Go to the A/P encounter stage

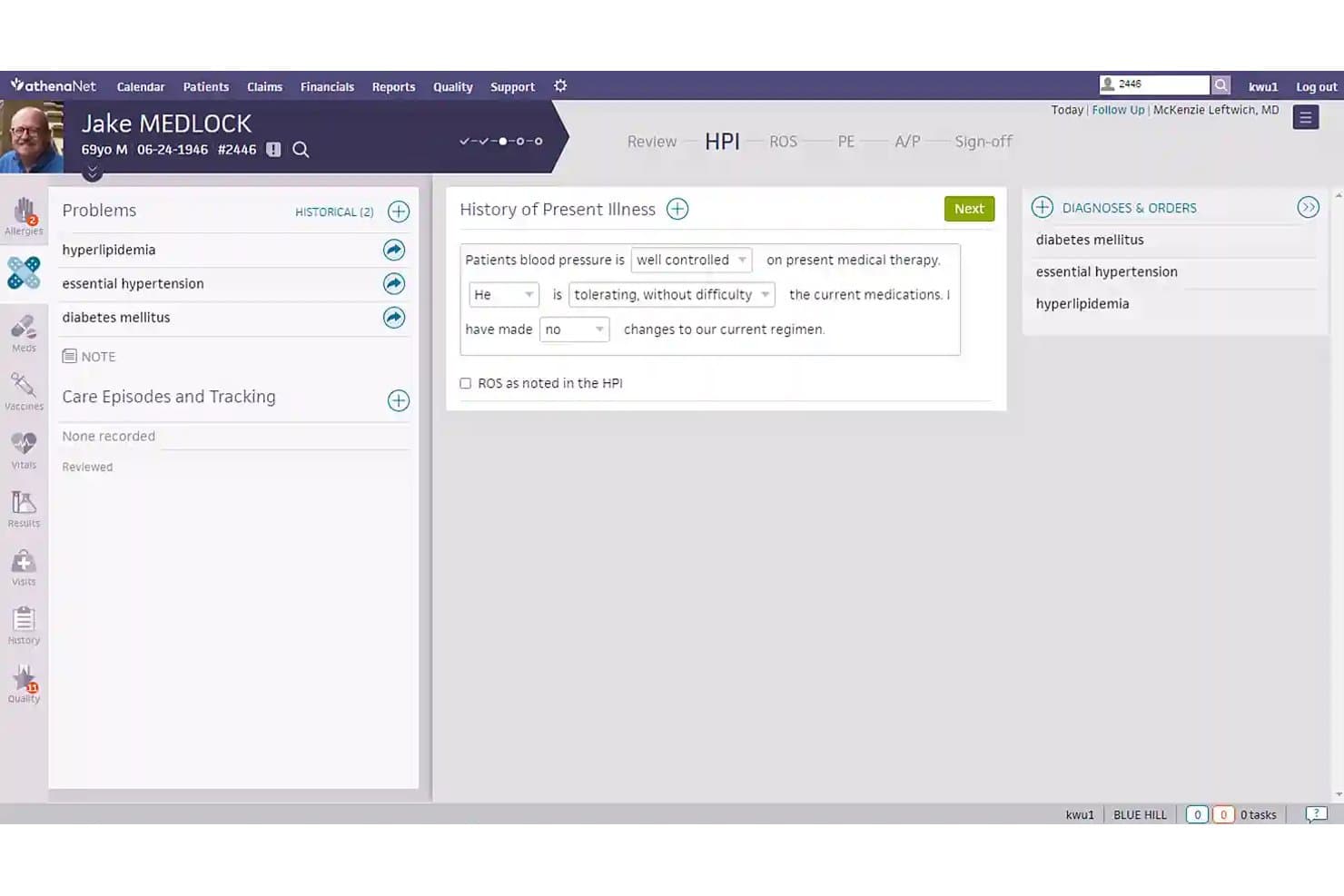(x=907, y=142)
